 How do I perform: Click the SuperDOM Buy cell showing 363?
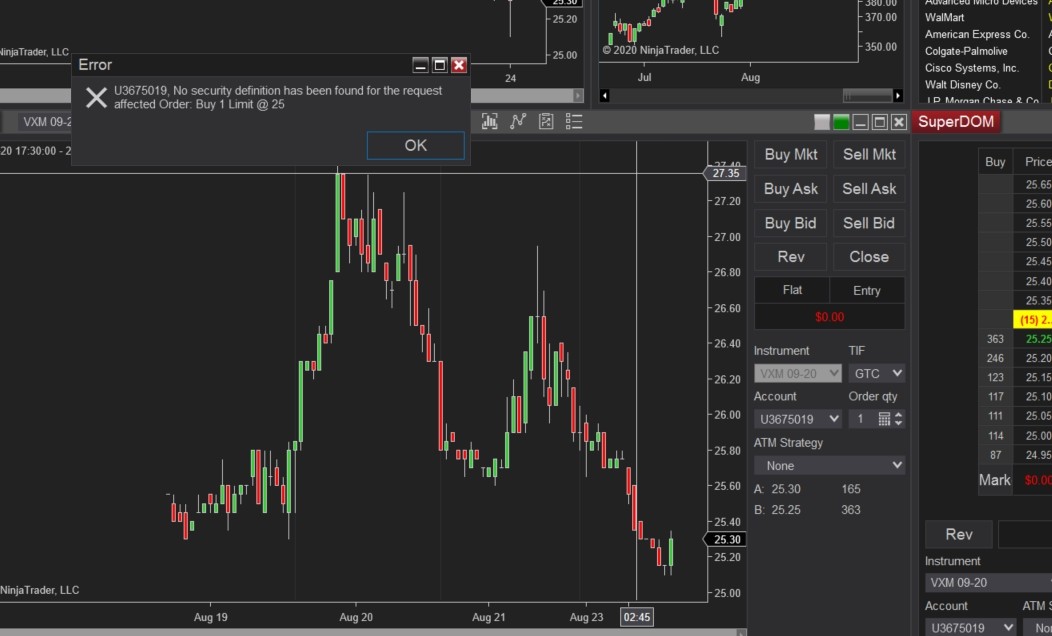996,339
